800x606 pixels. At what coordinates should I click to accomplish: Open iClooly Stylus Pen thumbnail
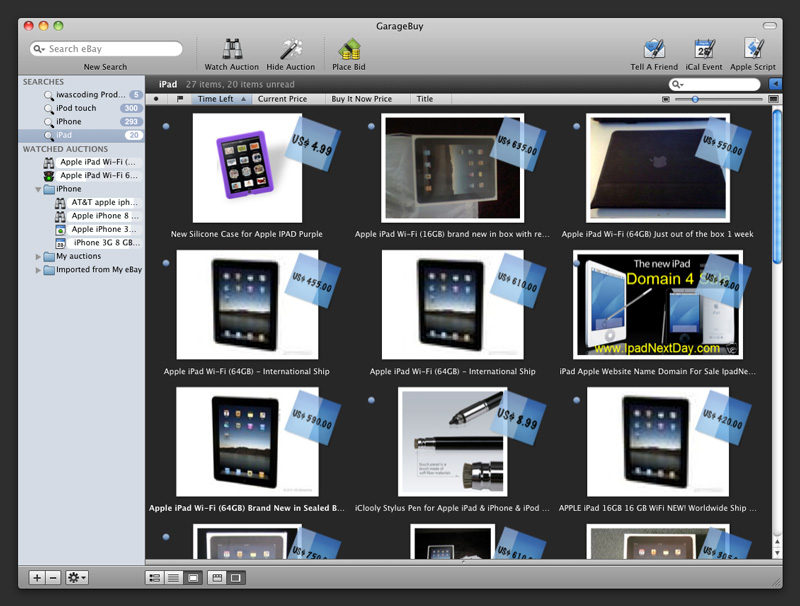pos(453,442)
